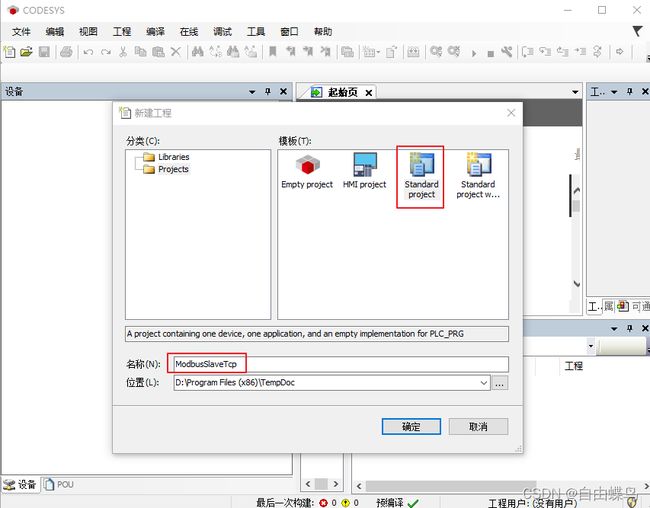
Task: Open the 窗口 menu
Action: (x=289, y=32)
